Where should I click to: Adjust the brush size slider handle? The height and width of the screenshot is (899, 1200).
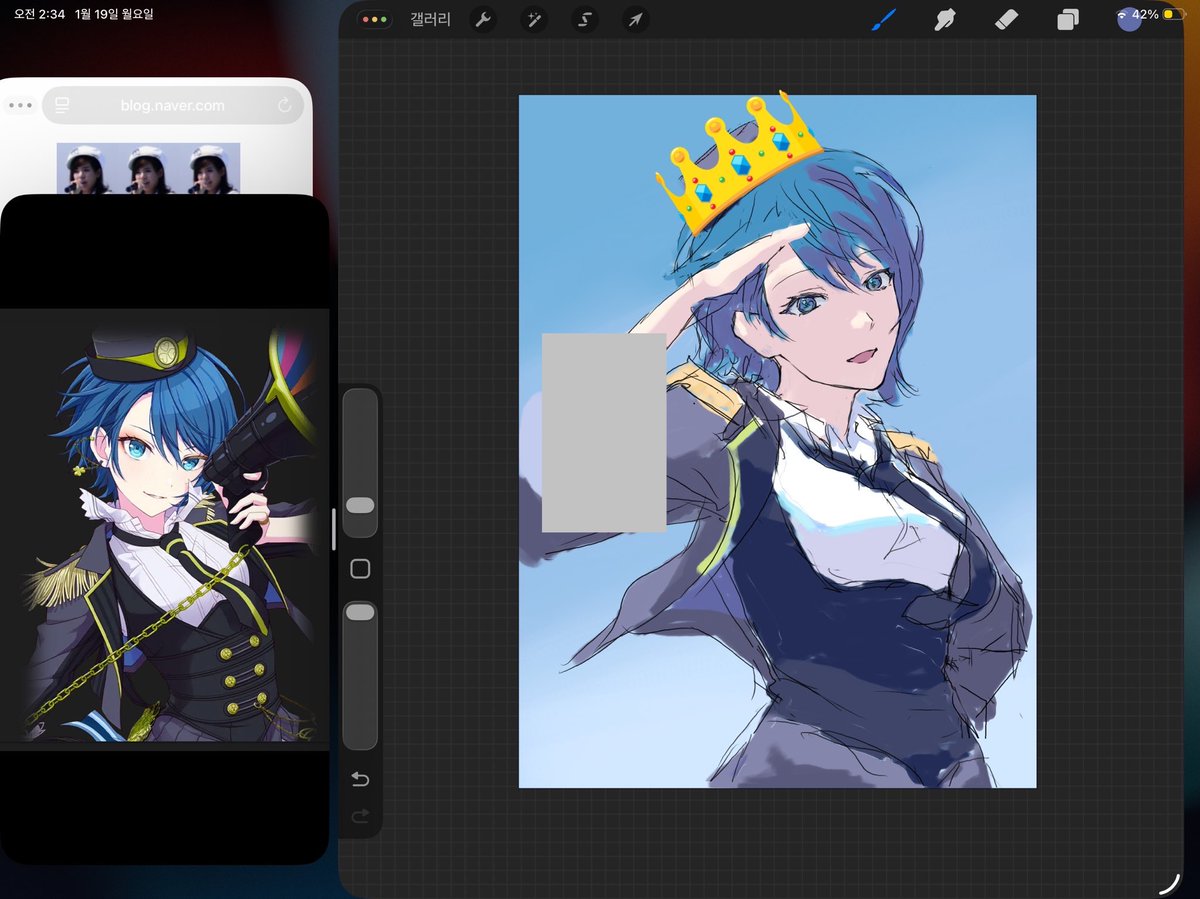[x=360, y=506]
